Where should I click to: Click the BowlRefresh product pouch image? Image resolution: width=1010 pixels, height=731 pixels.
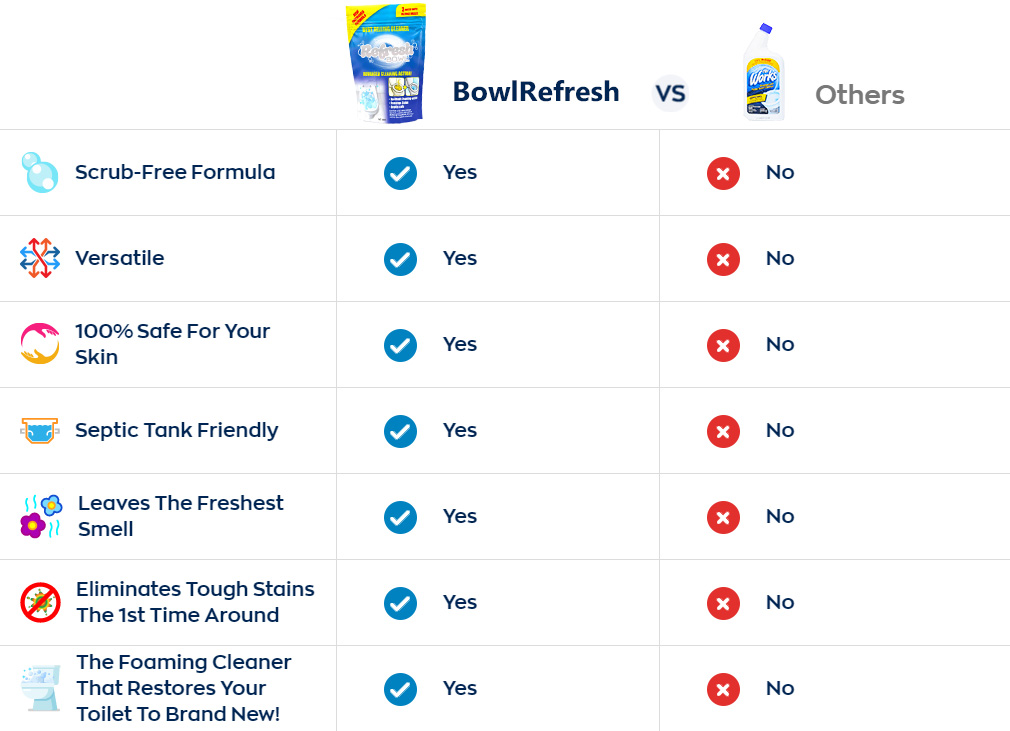click(x=386, y=63)
